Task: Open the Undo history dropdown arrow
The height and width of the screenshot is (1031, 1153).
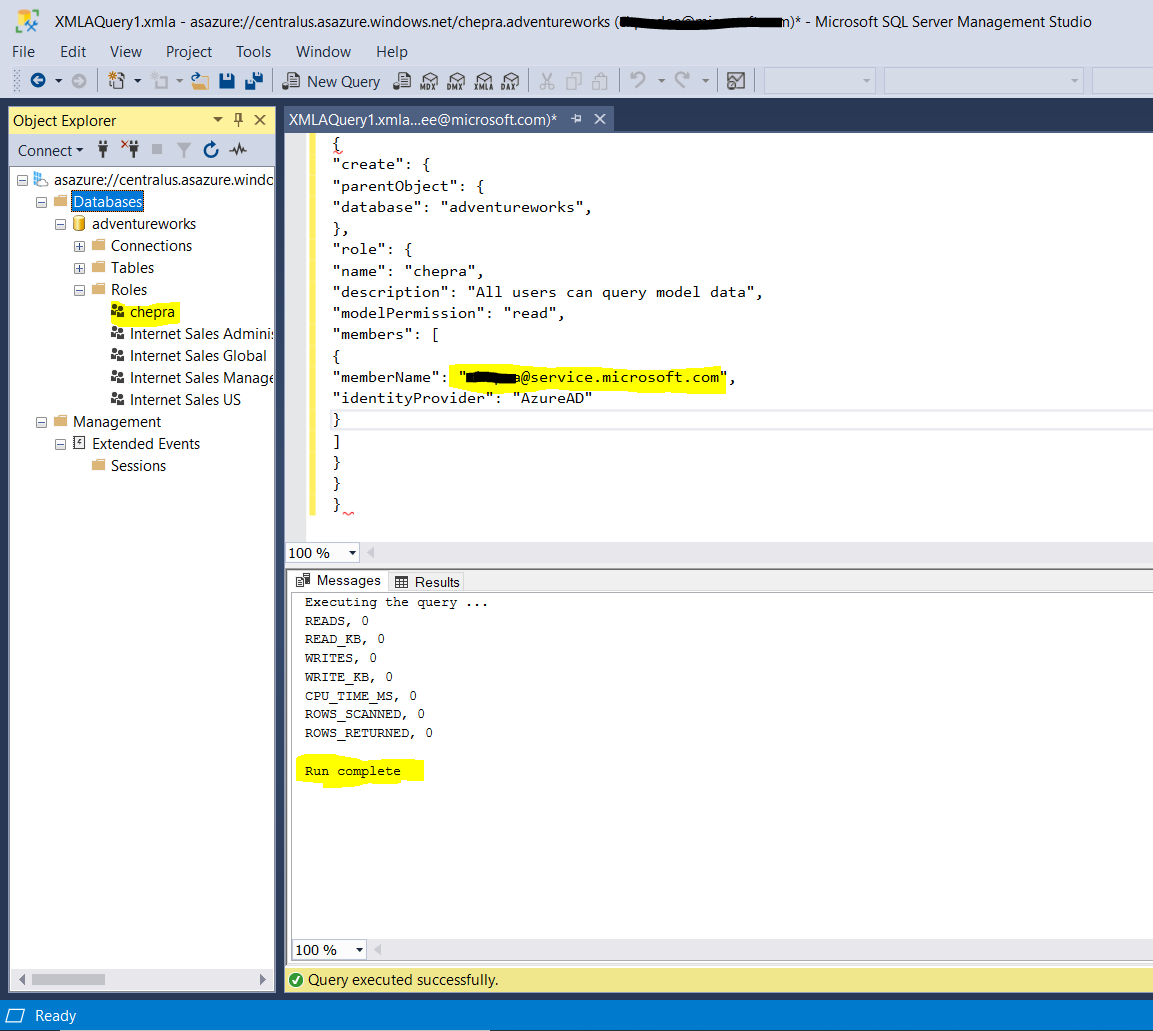Action: (x=661, y=81)
